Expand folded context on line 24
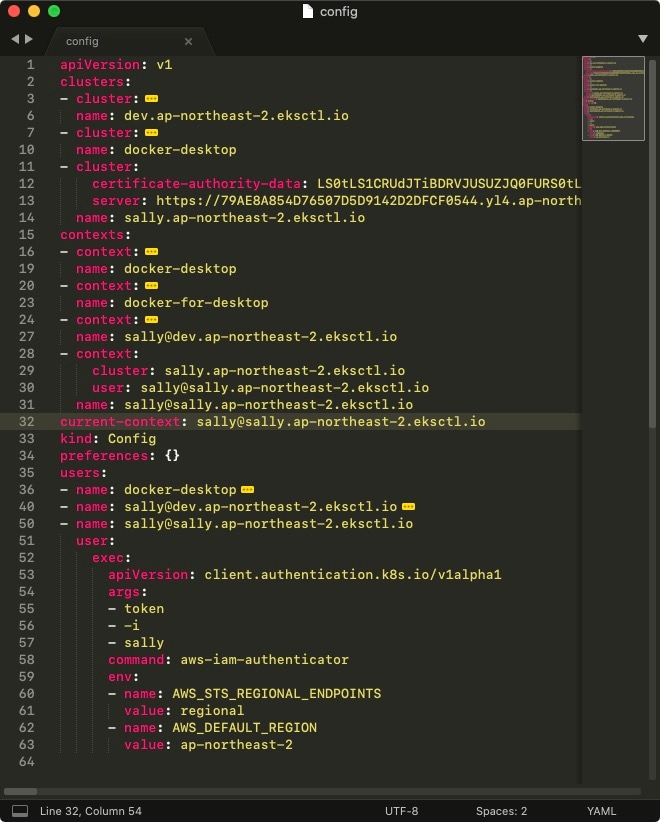Viewport: 660px width, 822px height. (x=151, y=320)
